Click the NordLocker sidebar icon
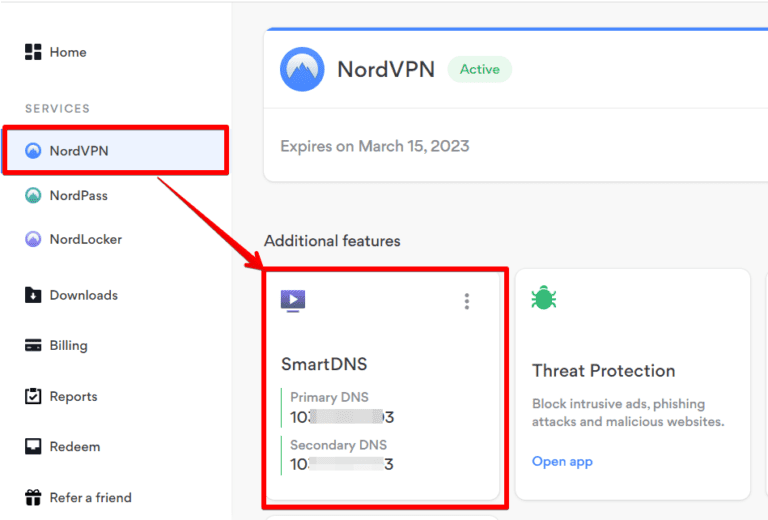The image size is (768, 520). [33, 240]
